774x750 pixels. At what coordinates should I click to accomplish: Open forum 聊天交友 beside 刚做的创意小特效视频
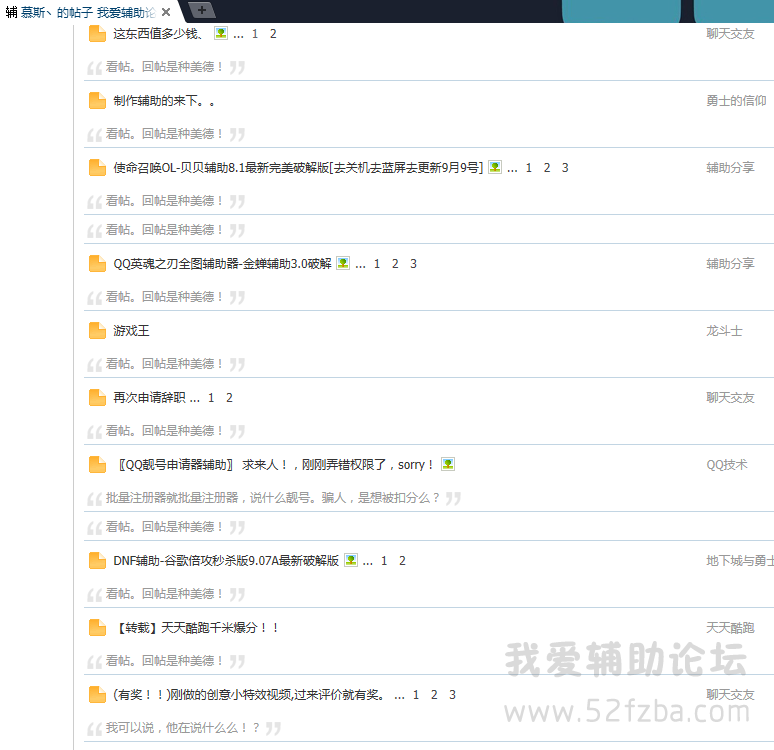pos(730,695)
